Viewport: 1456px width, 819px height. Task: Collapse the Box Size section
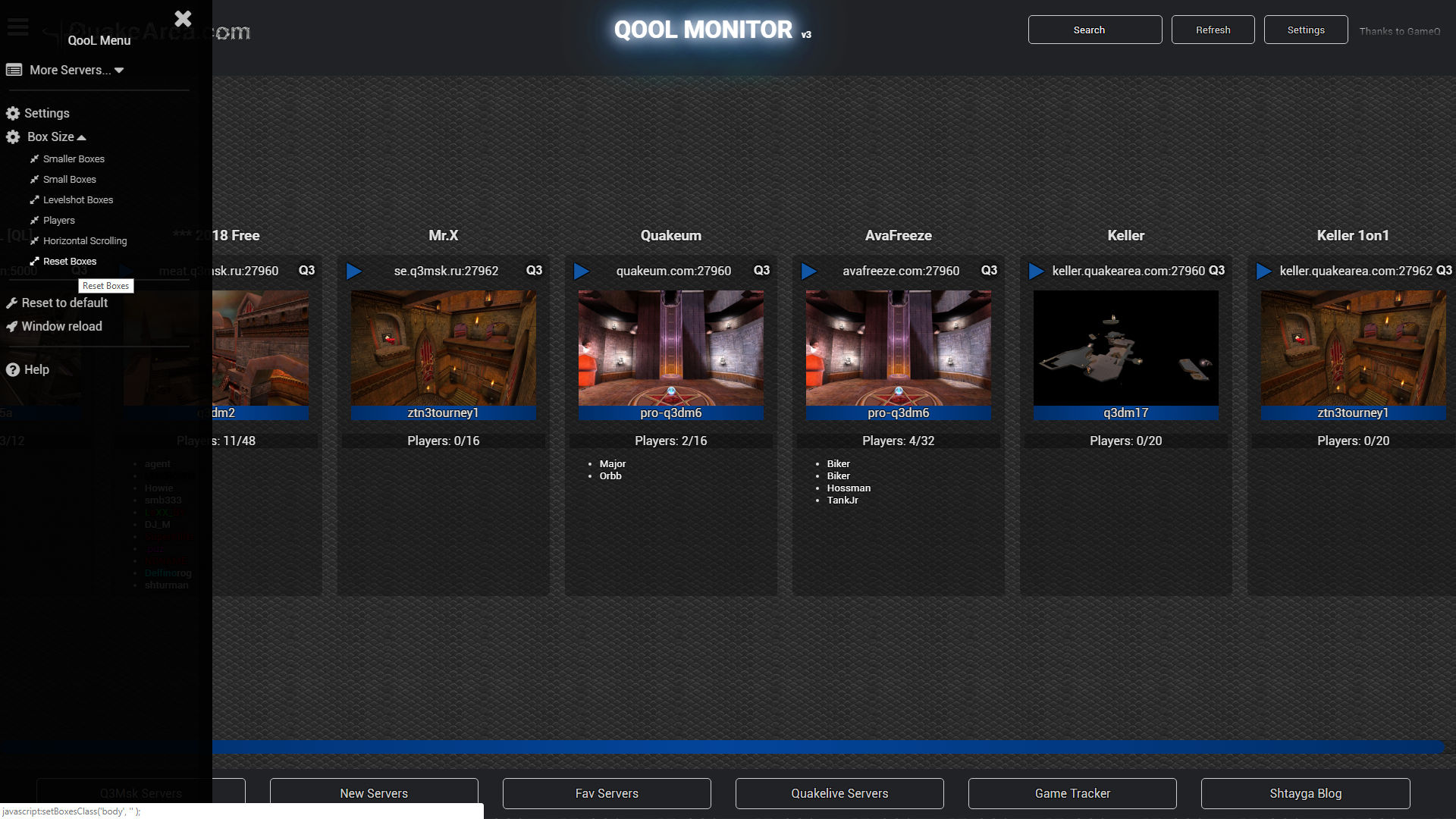point(57,136)
